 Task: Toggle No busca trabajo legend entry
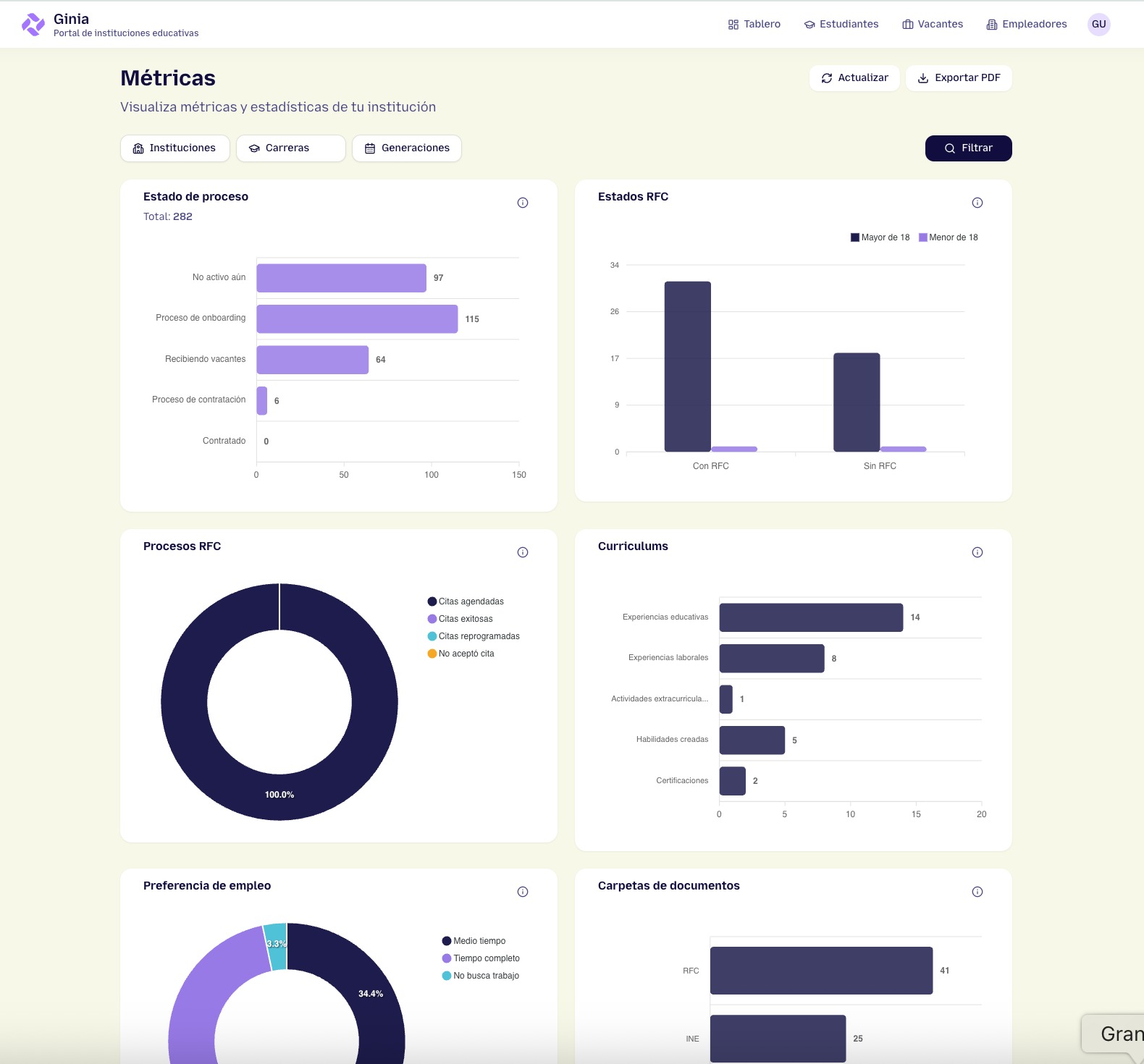coord(481,976)
